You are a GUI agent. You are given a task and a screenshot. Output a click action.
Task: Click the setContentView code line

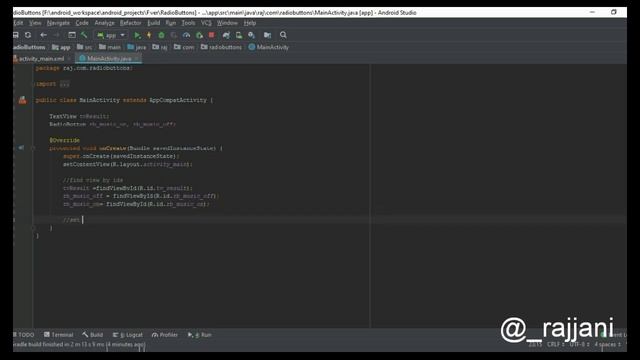pyautogui.click(x=127, y=164)
